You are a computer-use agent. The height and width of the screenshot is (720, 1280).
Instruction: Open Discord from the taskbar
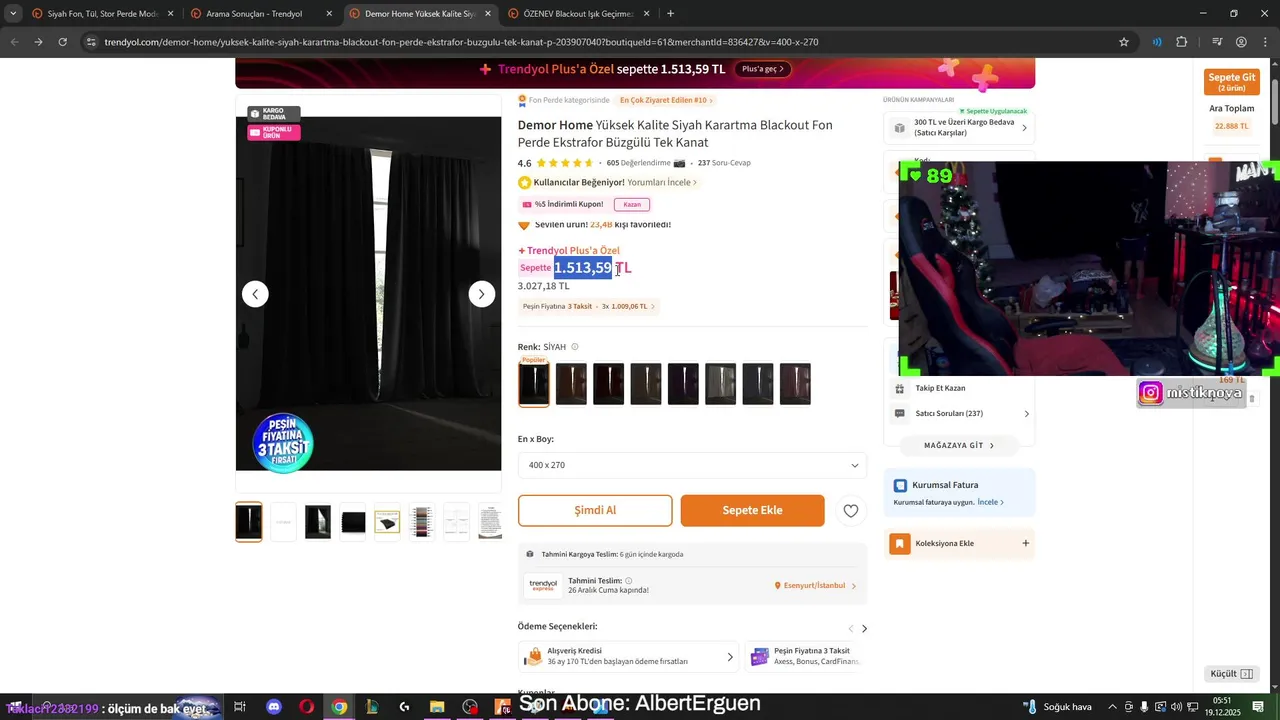click(274, 707)
